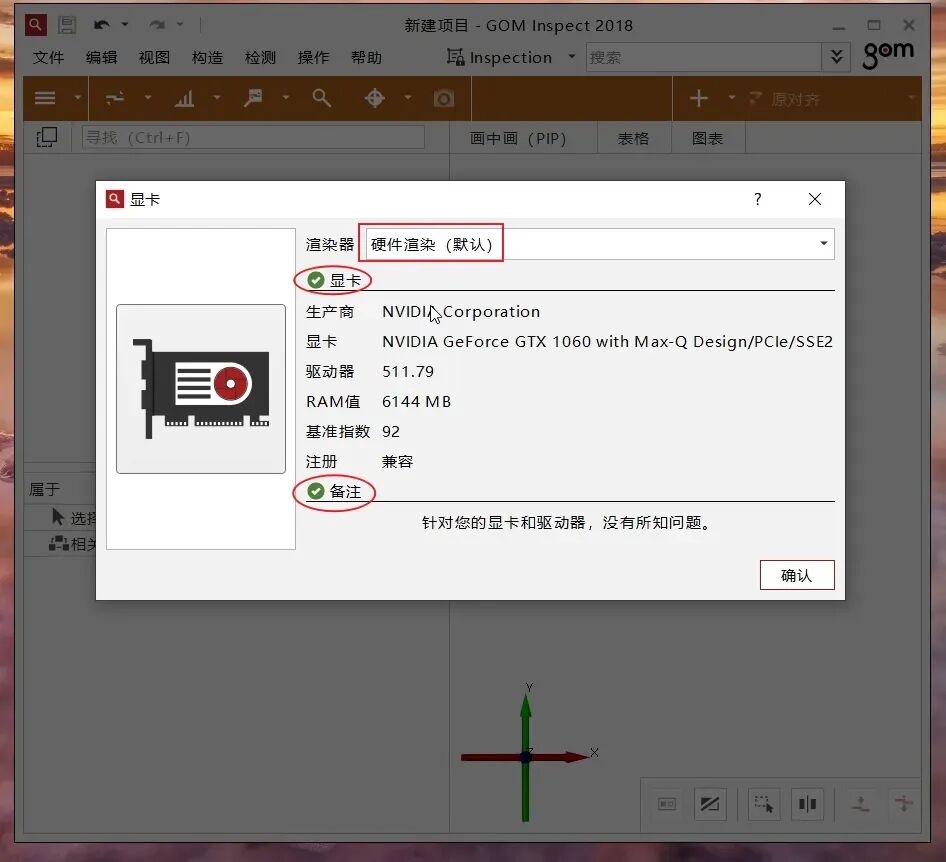Click the redo arrow icon
The height and width of the screenshot is (862, 946).
click(157, 25)
